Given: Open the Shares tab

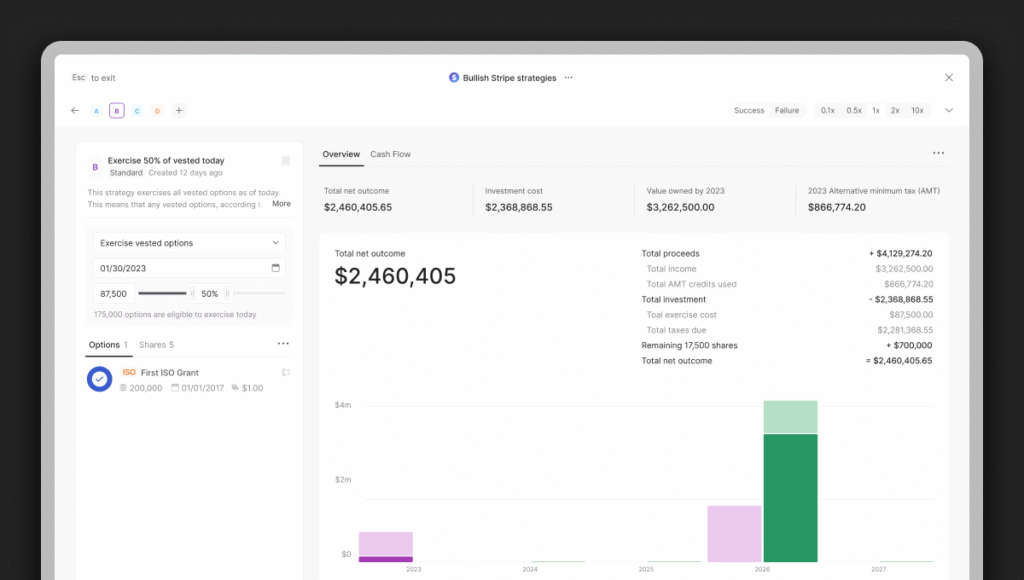Looking at the screenshot, I should click(156, 345).
